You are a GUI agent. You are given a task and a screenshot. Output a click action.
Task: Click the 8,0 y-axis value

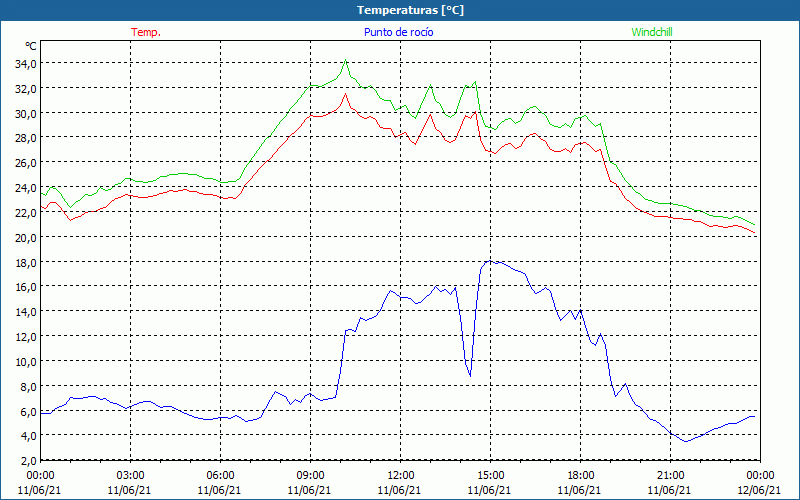point(29,386)
